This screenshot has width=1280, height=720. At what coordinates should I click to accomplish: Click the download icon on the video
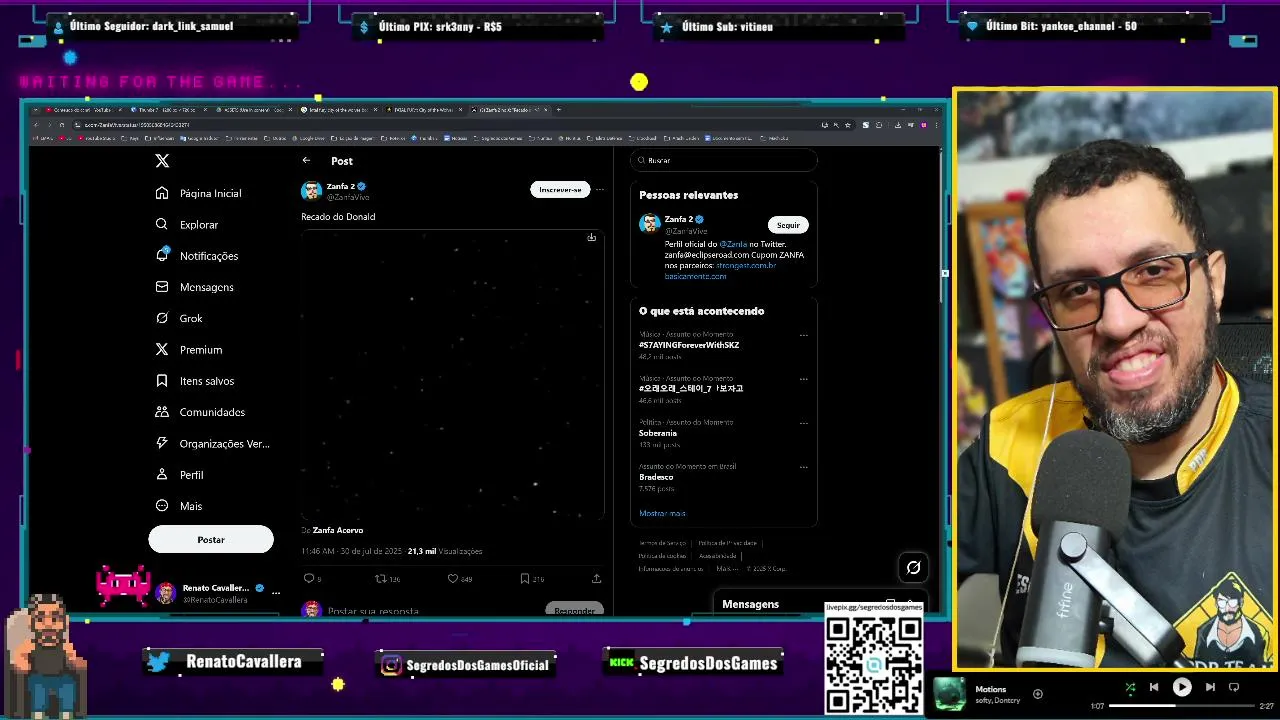coord(592,238)
